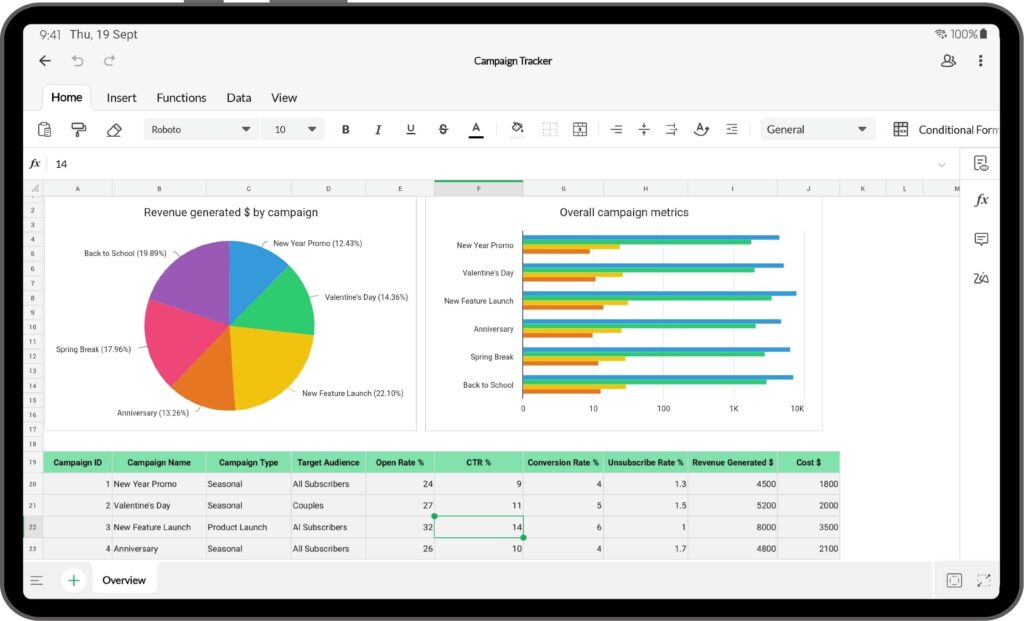Click the Conditional Format button label
This screenshot has width=1024, height=621.
(x=958, y=130)
